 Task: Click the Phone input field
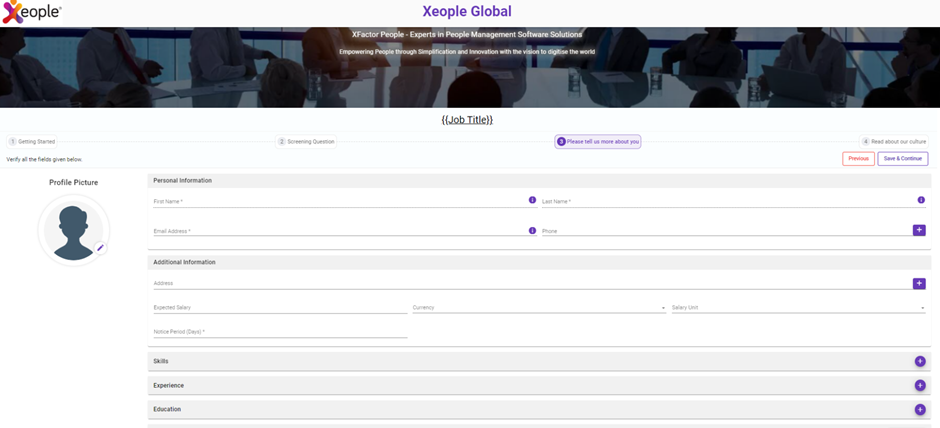[726, 231]
